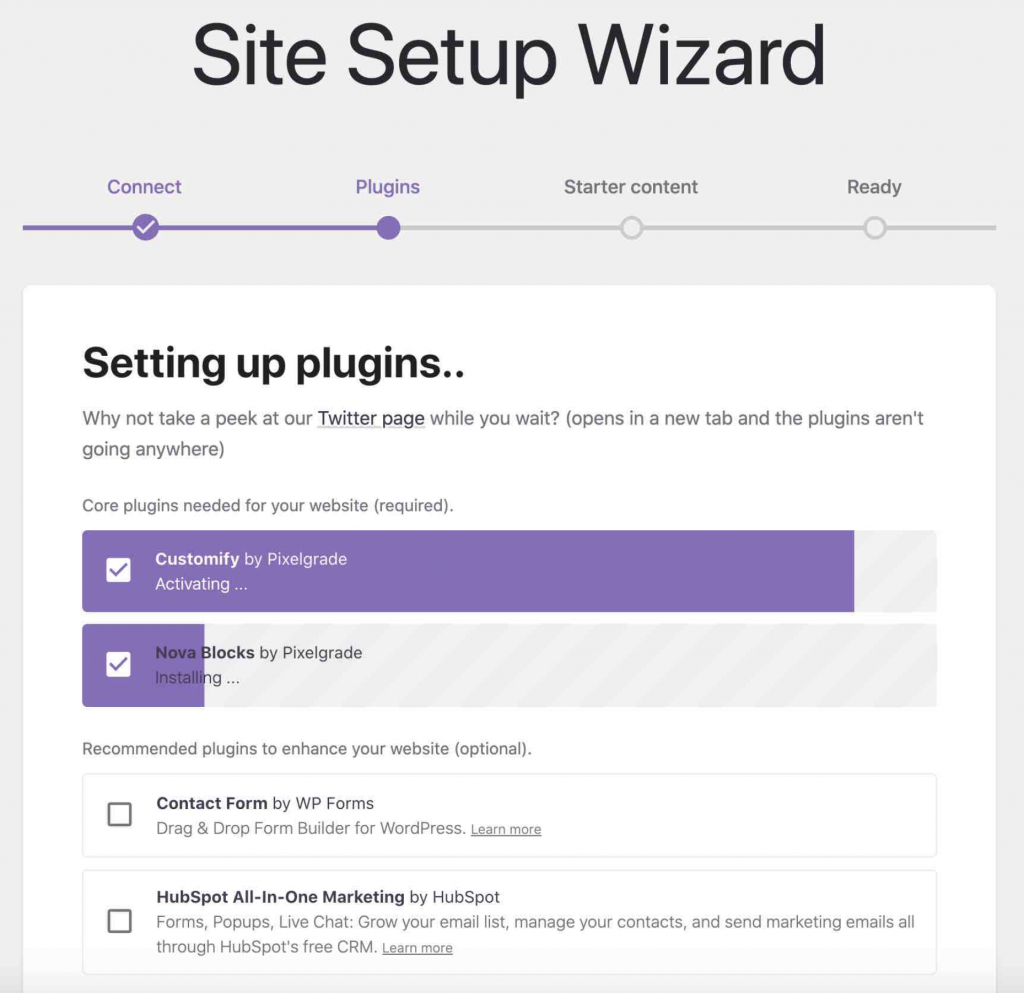
Task: Select the Connect step label
Action: (144, 186)
